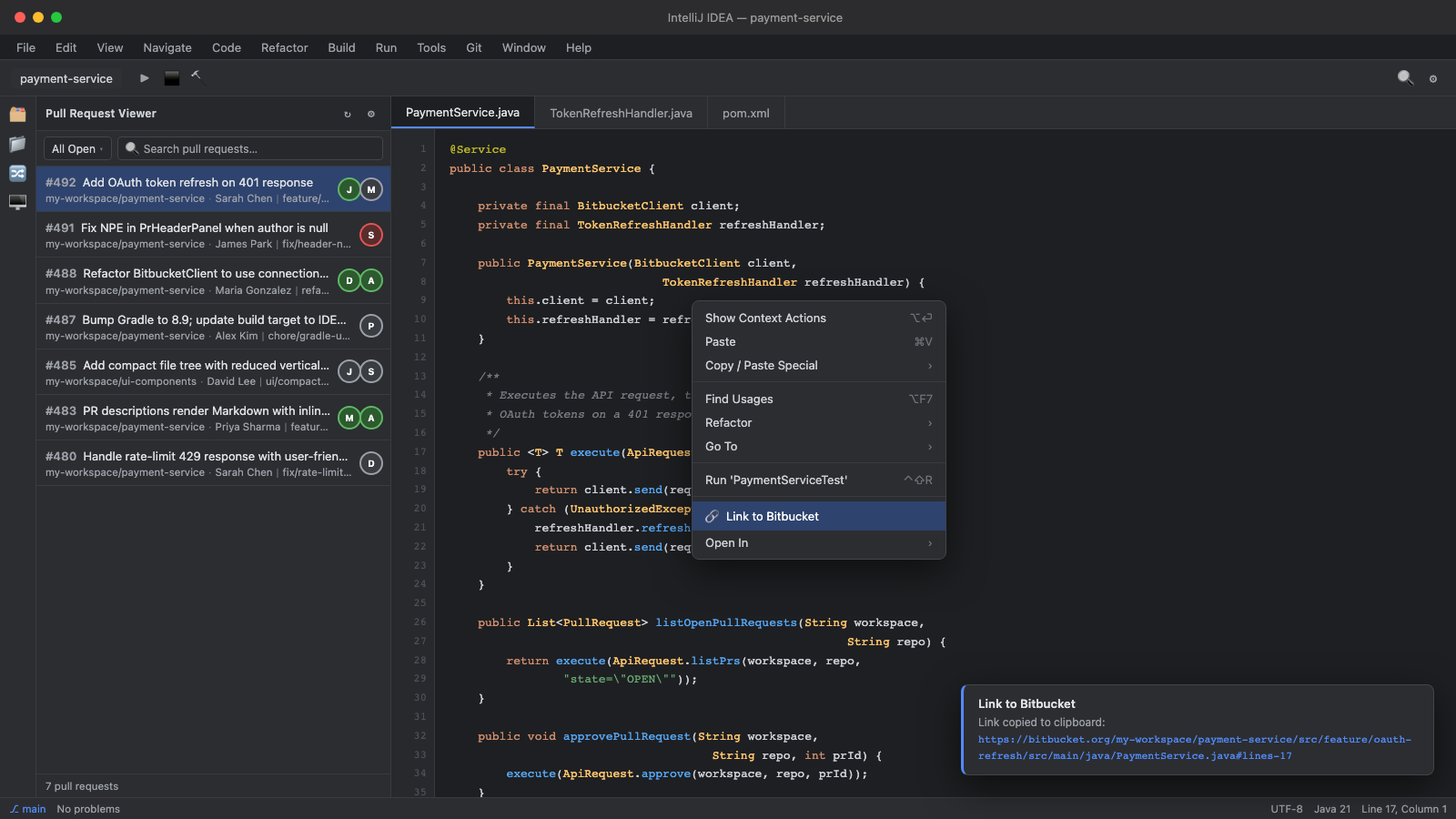The height and width of the screenshot is (819, 1456).
Task: Open the All Open filter dropdown
Action: point(77,148)
